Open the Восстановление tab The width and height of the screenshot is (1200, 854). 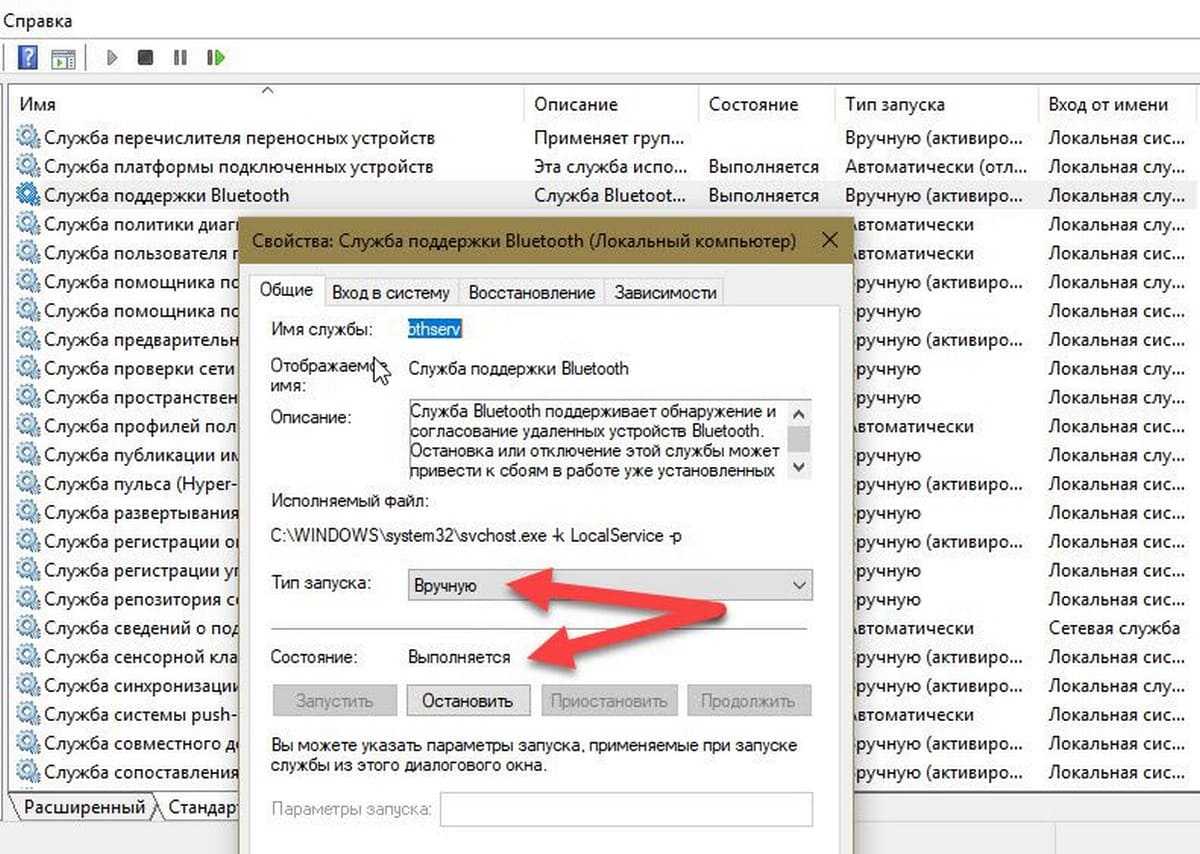coord(531,292)
